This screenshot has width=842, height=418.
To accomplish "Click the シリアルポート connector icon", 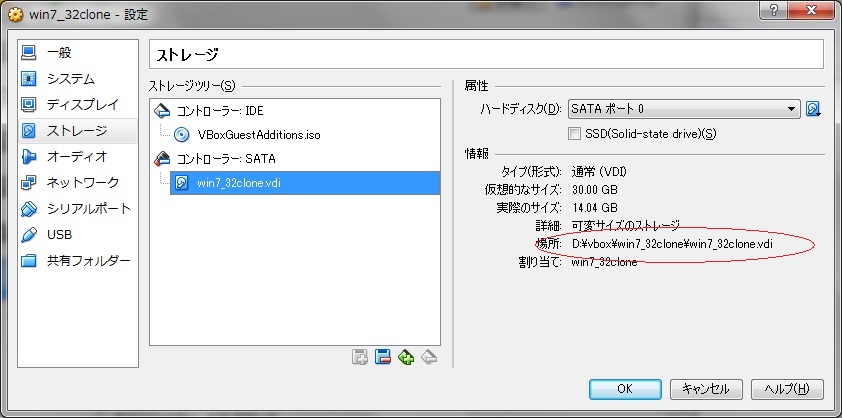I will tap(28, 208).
